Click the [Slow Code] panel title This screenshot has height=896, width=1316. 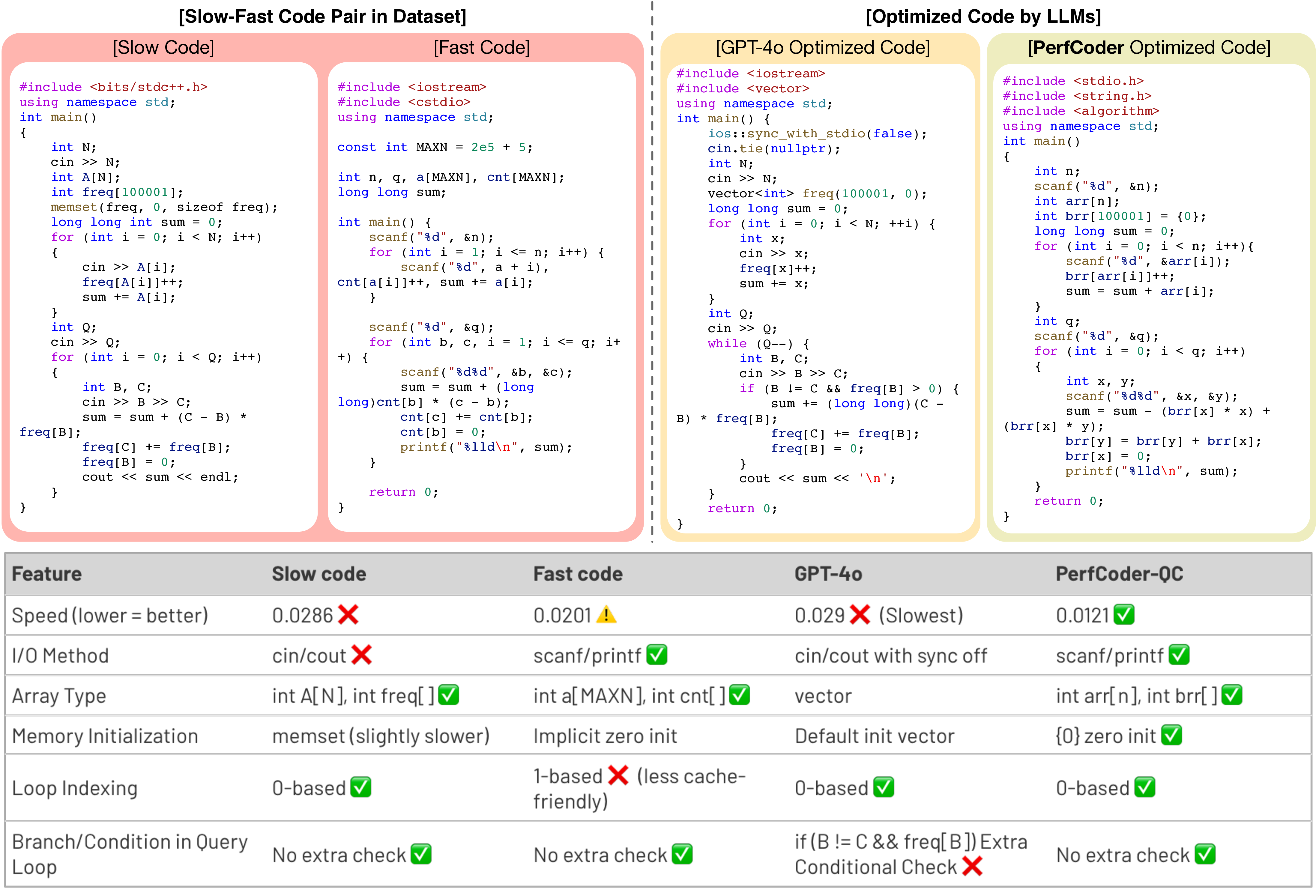click(163, 48)
